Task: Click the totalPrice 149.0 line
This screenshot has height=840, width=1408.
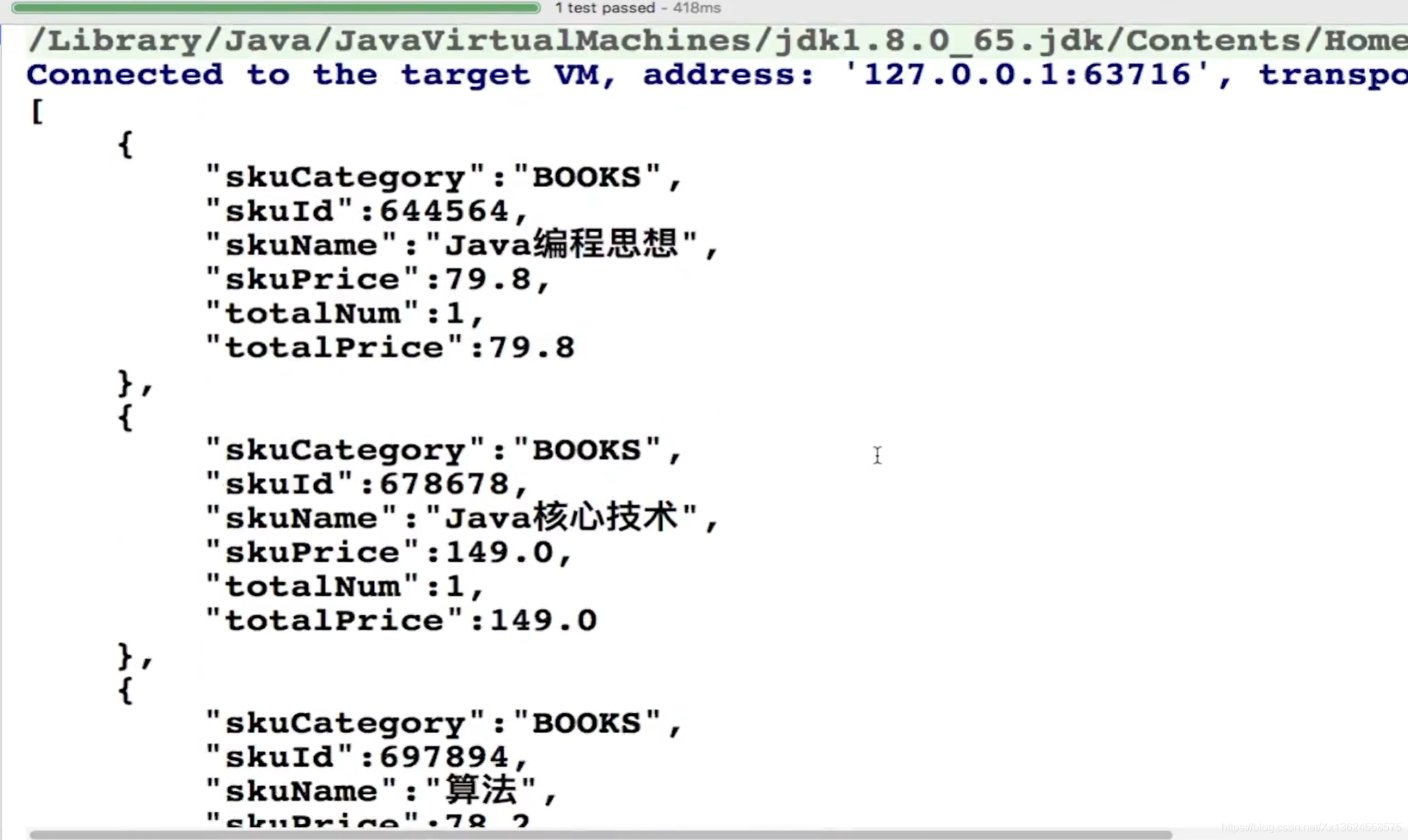Action: point(401,621)
